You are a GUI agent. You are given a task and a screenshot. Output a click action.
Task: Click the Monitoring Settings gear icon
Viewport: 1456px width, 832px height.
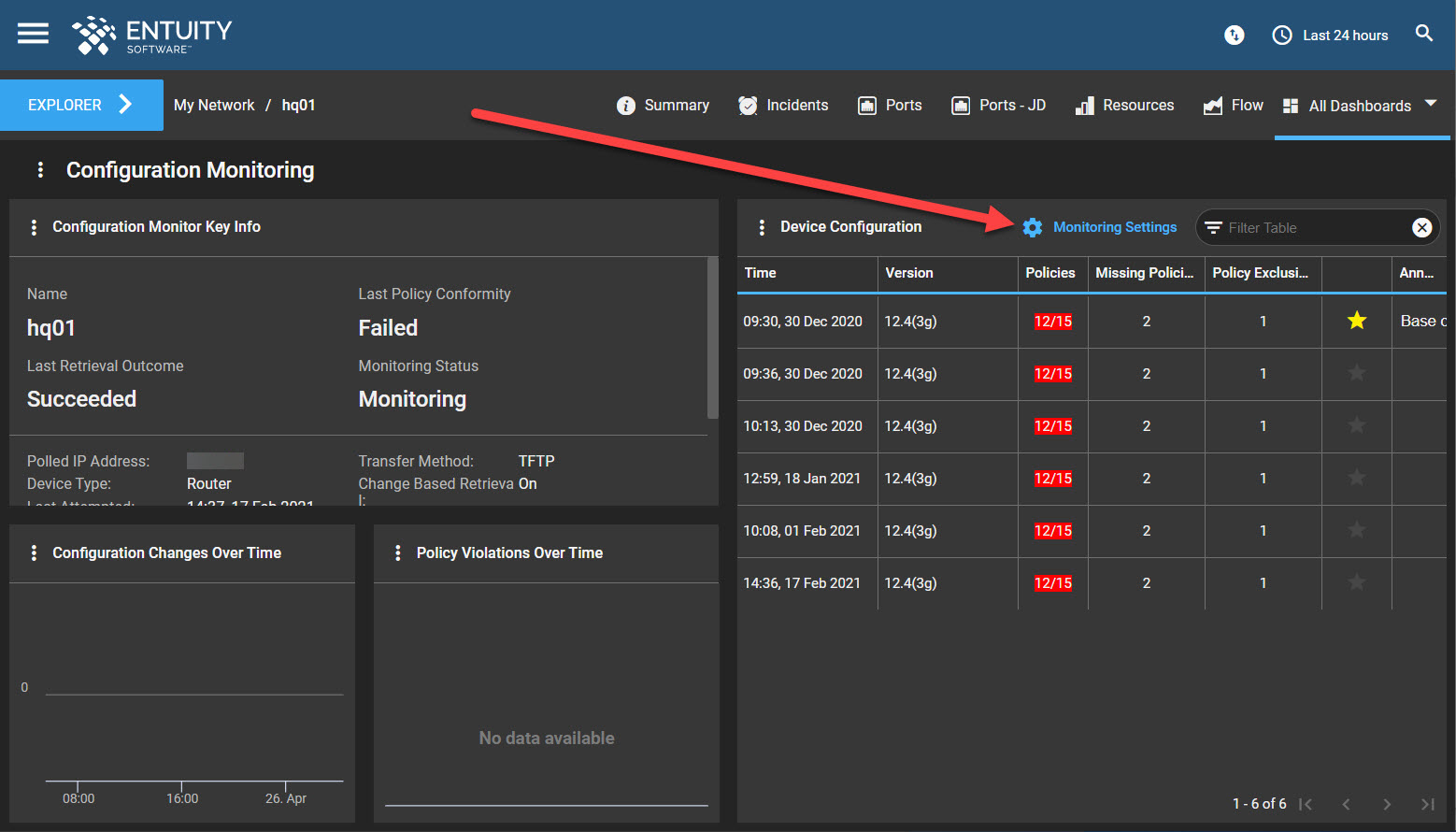click(1032, 227)
